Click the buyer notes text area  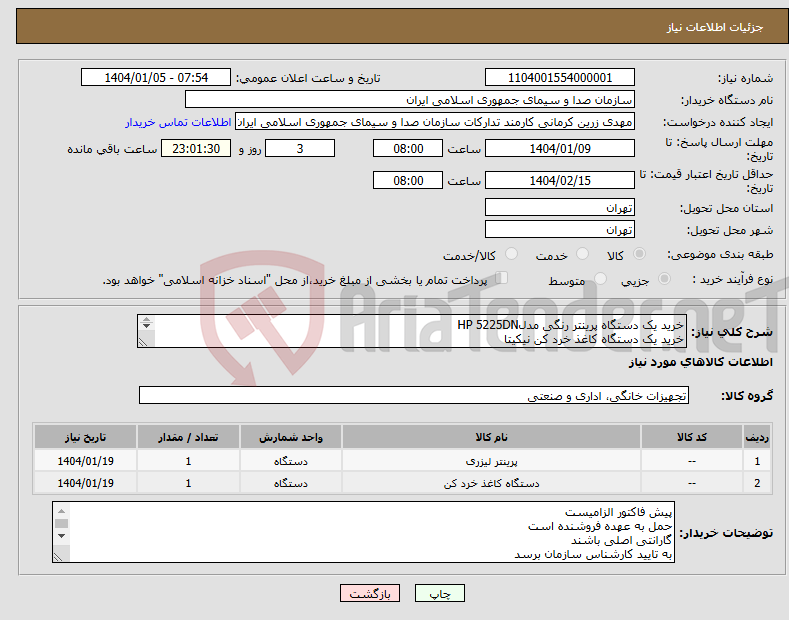363,532
